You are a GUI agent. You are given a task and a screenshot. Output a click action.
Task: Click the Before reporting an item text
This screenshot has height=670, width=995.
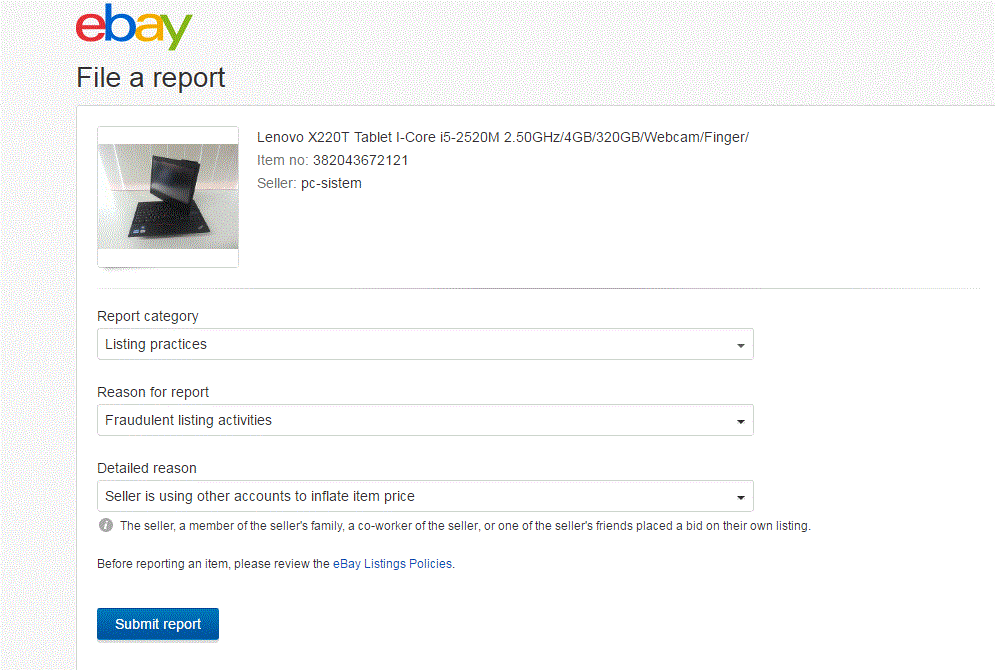(x=213, y=564)
